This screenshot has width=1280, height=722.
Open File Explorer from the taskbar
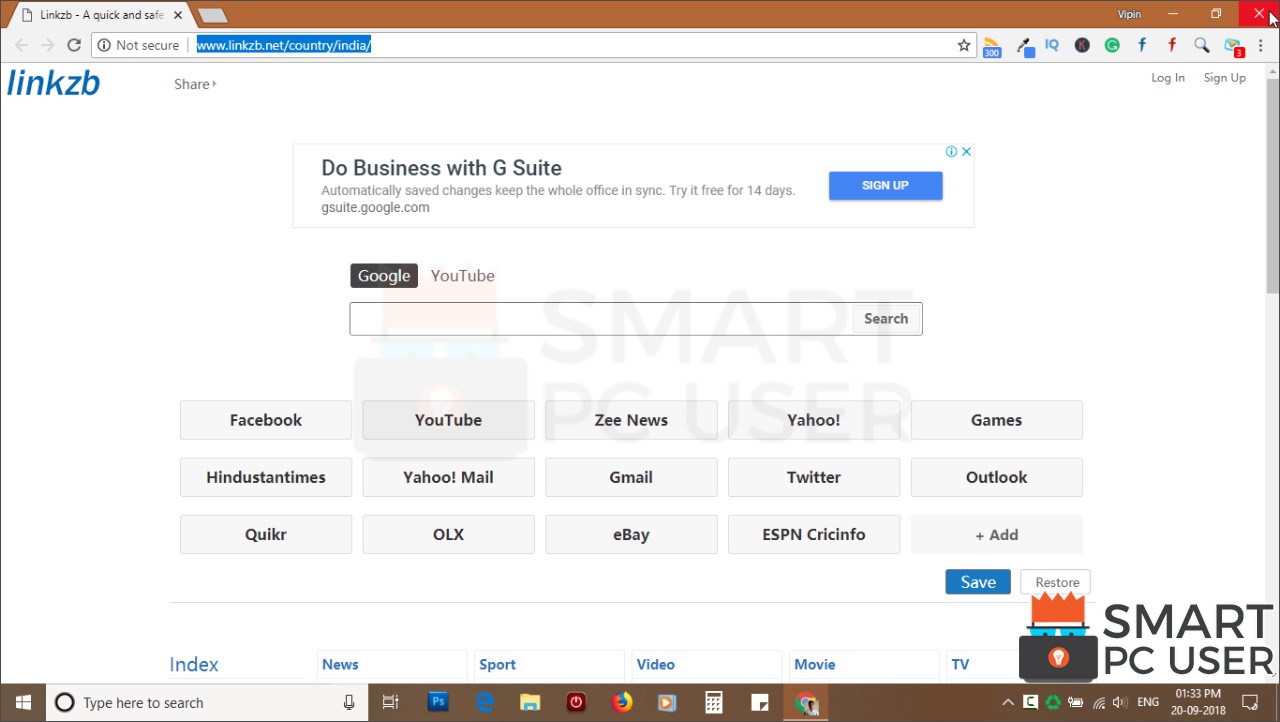(530, 702)
